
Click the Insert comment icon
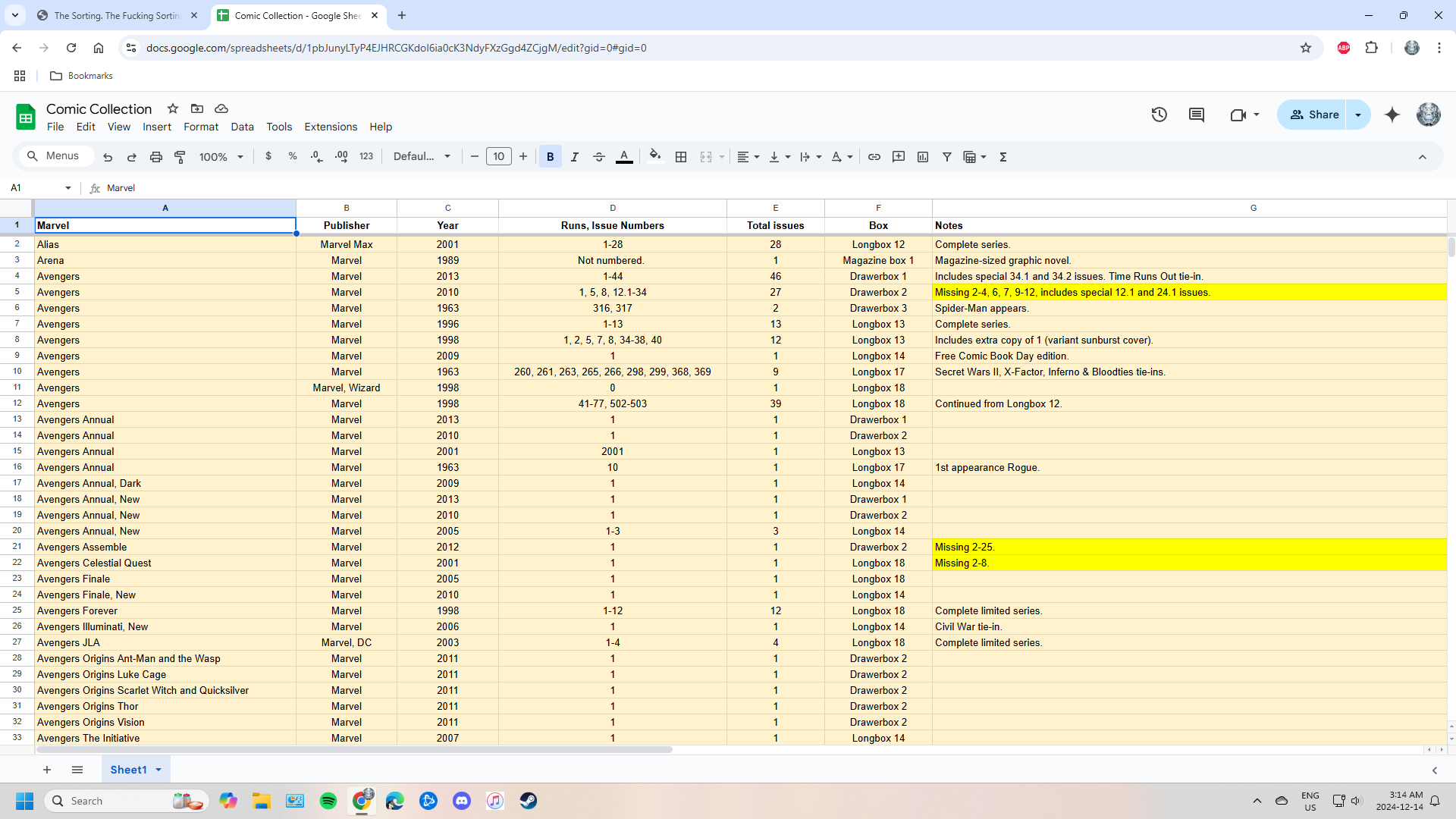[x=899, y=157]
